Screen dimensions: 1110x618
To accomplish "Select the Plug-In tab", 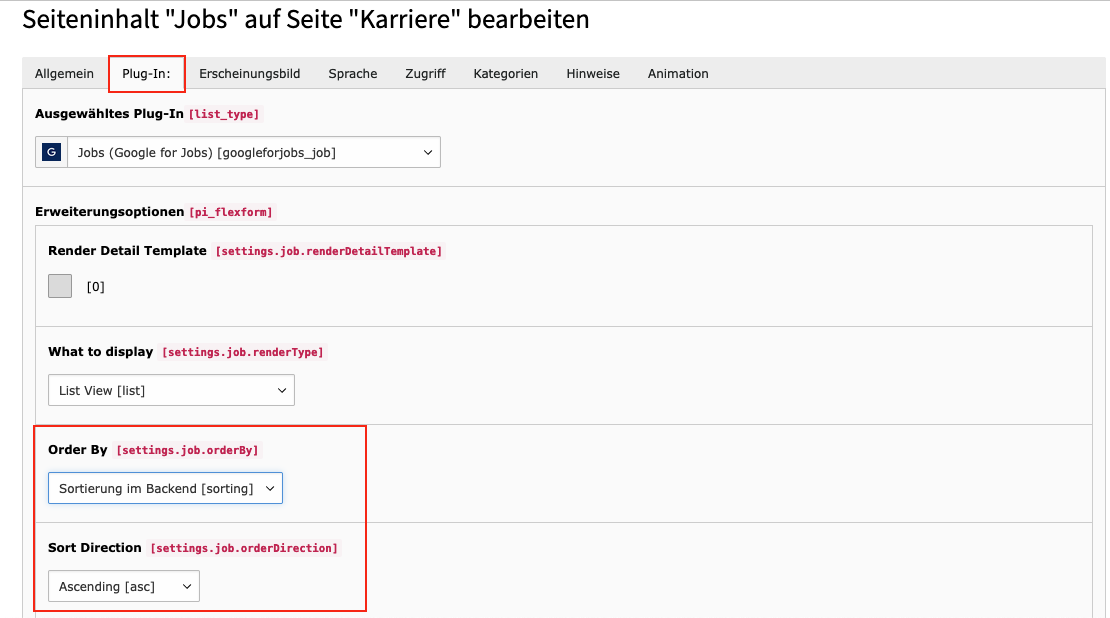I will tap(147, 74).
